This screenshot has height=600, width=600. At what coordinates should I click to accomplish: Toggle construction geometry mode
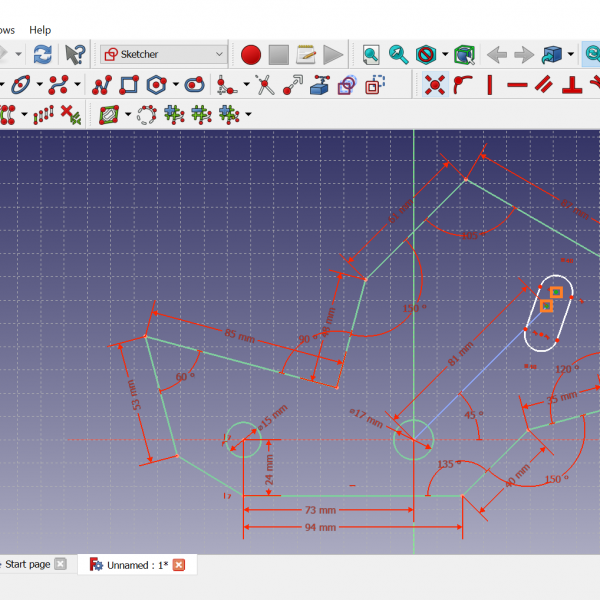click(x=346, y=85)
